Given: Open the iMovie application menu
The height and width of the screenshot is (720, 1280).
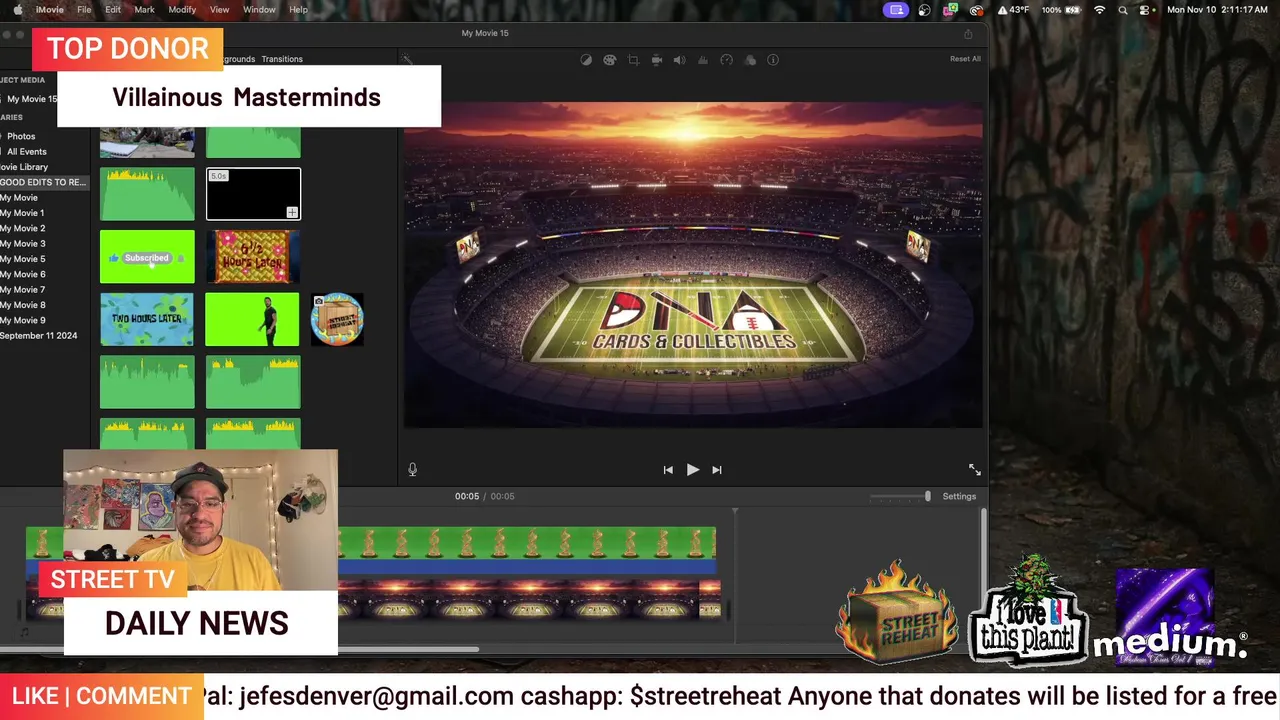Looking at the screenshot, I should 50,10.
